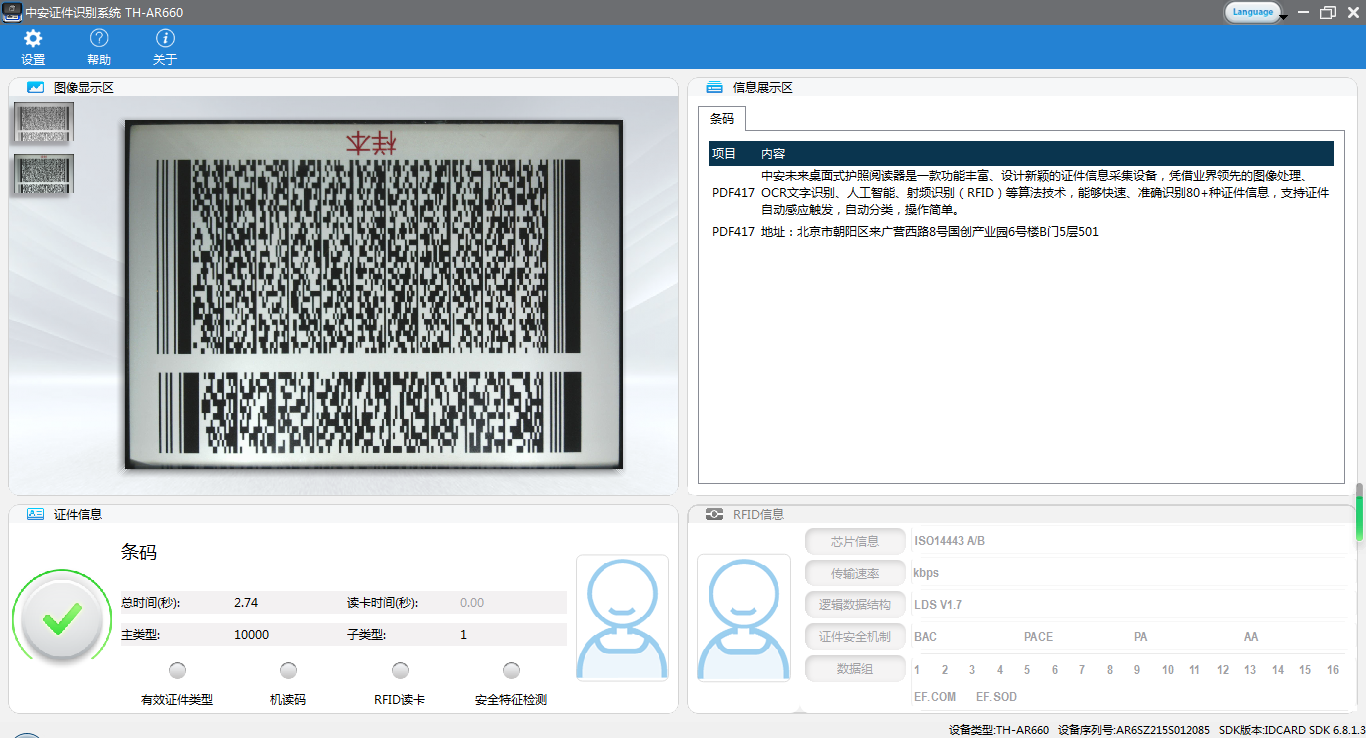Open the 设置 settings gear icon

[33, 38]
